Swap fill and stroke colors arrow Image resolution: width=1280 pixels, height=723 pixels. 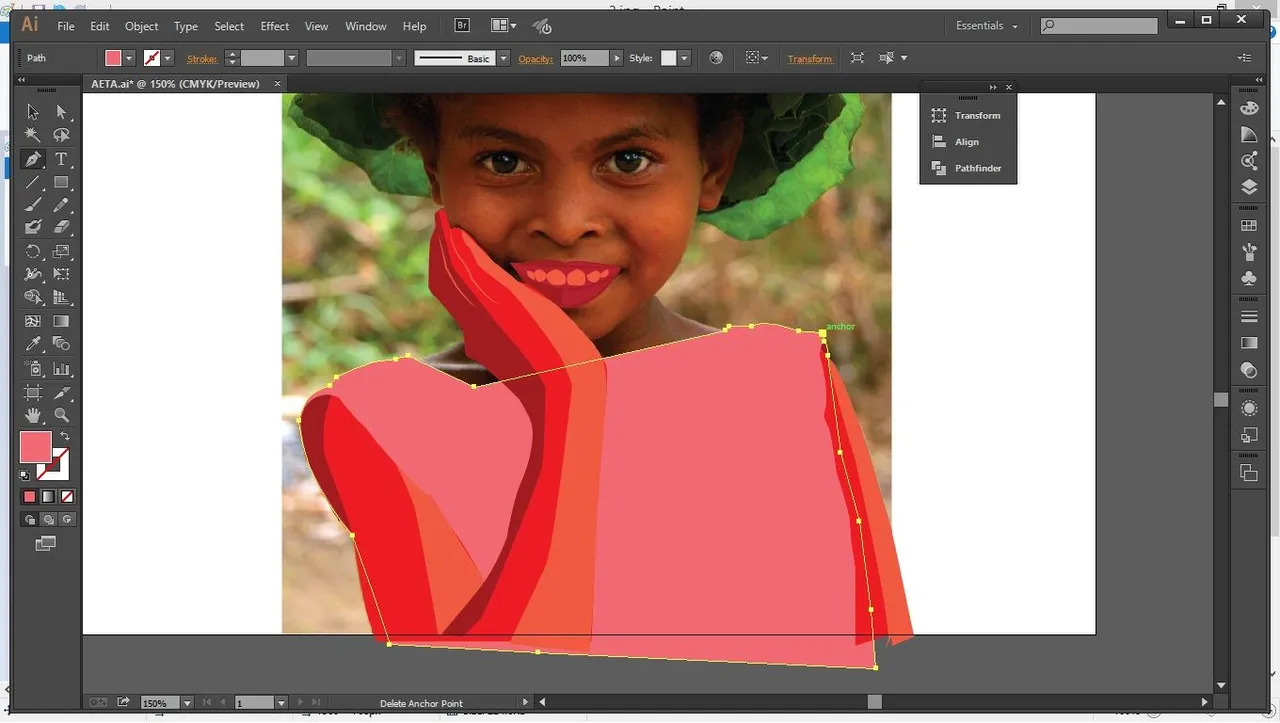click(65, 437)
